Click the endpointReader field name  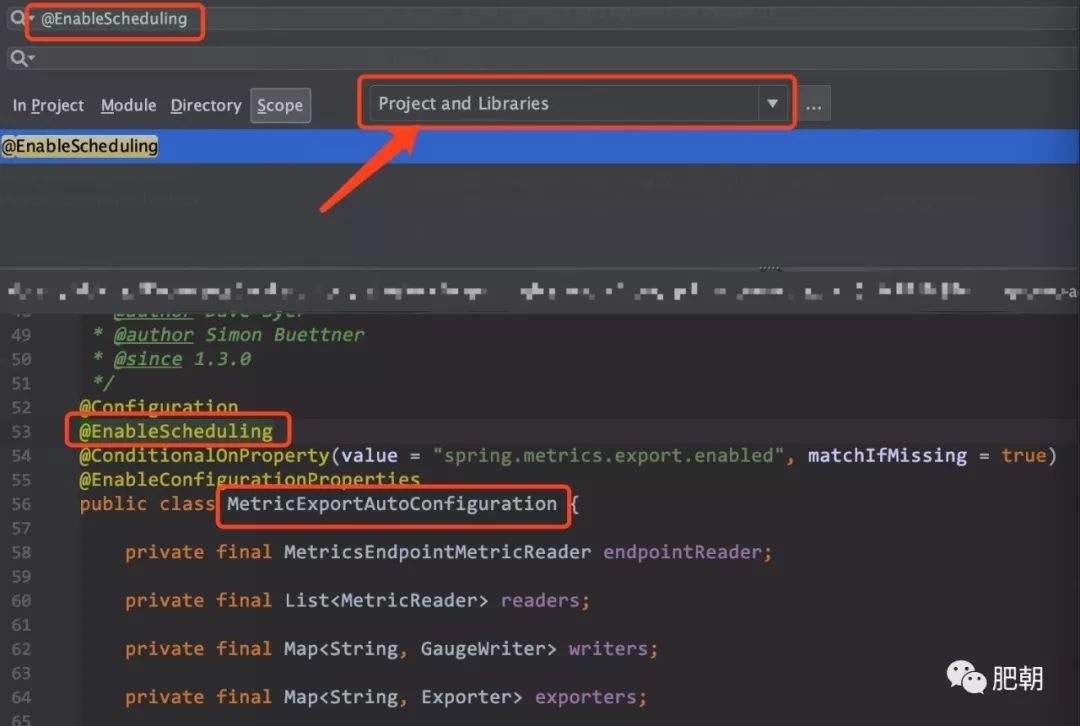click(x=683, y=552)
